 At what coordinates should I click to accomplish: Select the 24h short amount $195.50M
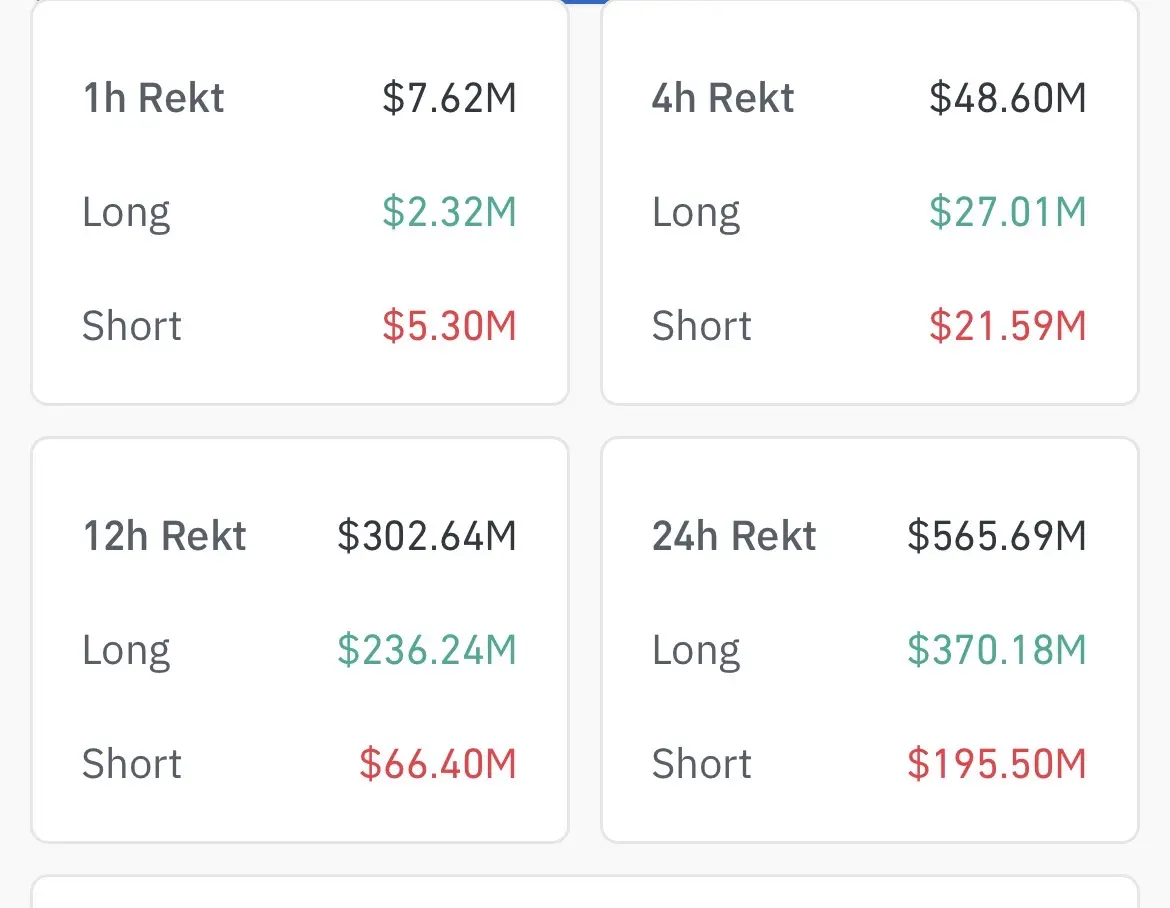pyautogui.click(x=996, y=764)
